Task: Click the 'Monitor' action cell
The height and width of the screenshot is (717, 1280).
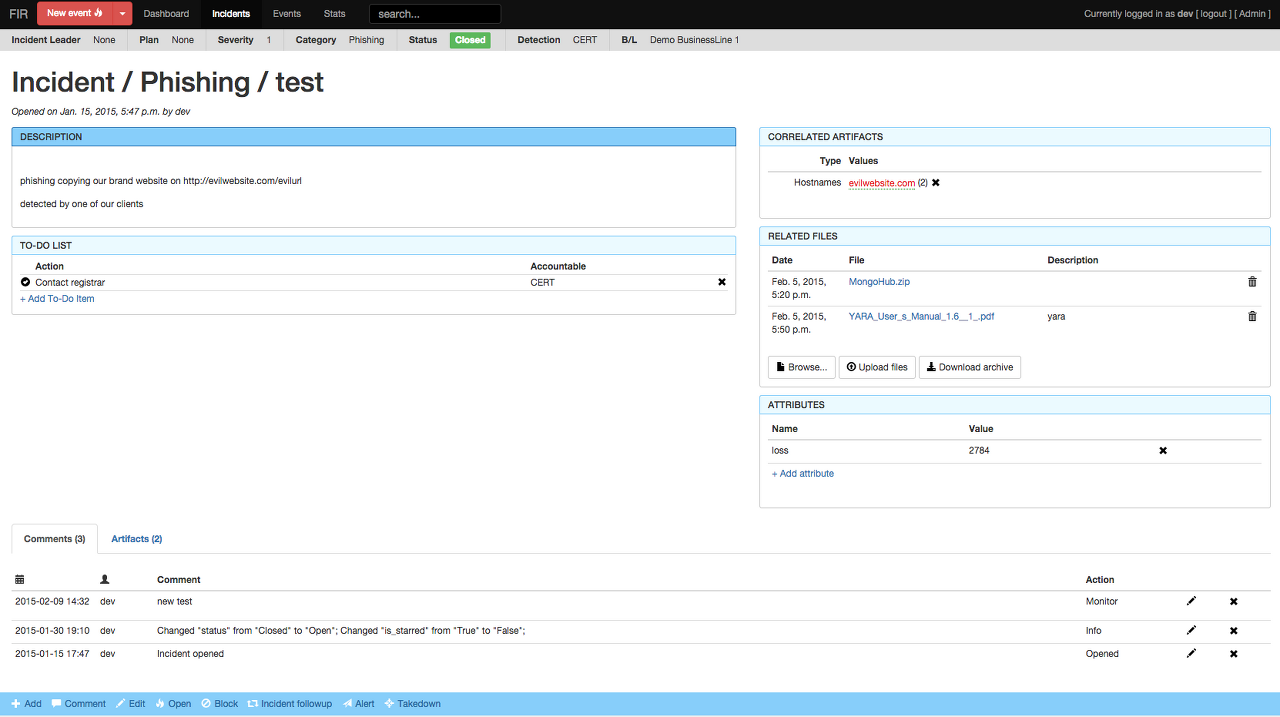Action: tap(1102, 601)
